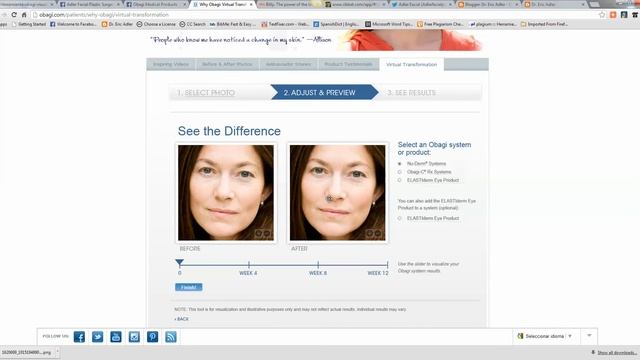Image resolution: width=640 pixels, height=360 pixels.
Task: Set the slider to the Week 8 mark
Action: point(318,264)
